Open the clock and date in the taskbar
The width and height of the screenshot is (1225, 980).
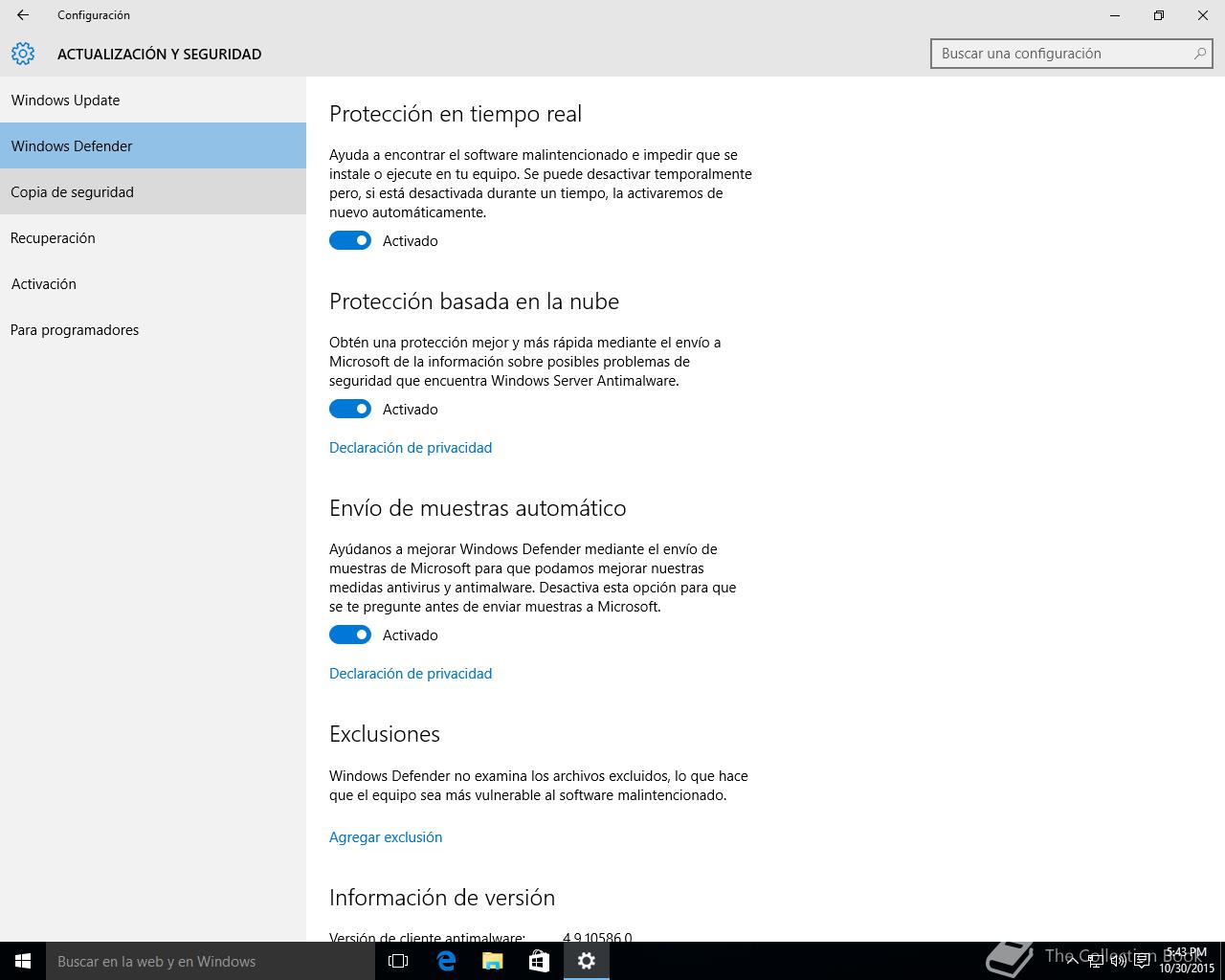point(1187,961)
